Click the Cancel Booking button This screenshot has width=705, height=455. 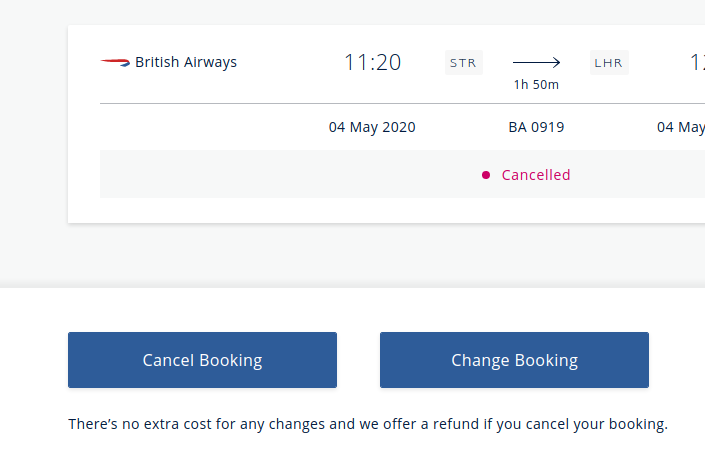tap(202, 360)
